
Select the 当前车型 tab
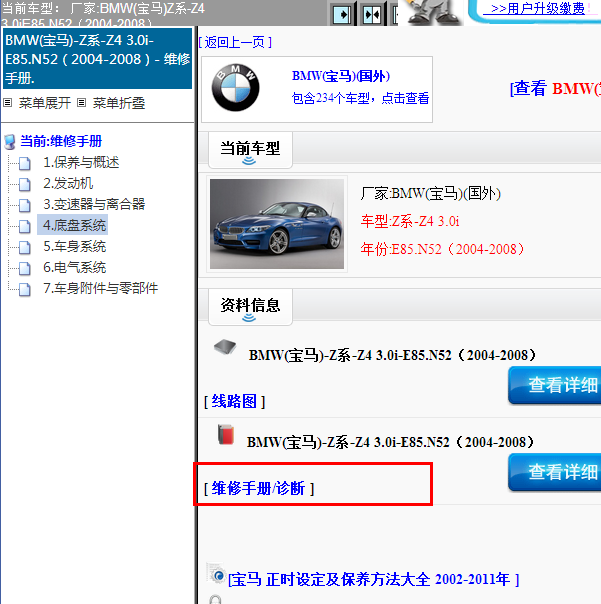[250, 150]
